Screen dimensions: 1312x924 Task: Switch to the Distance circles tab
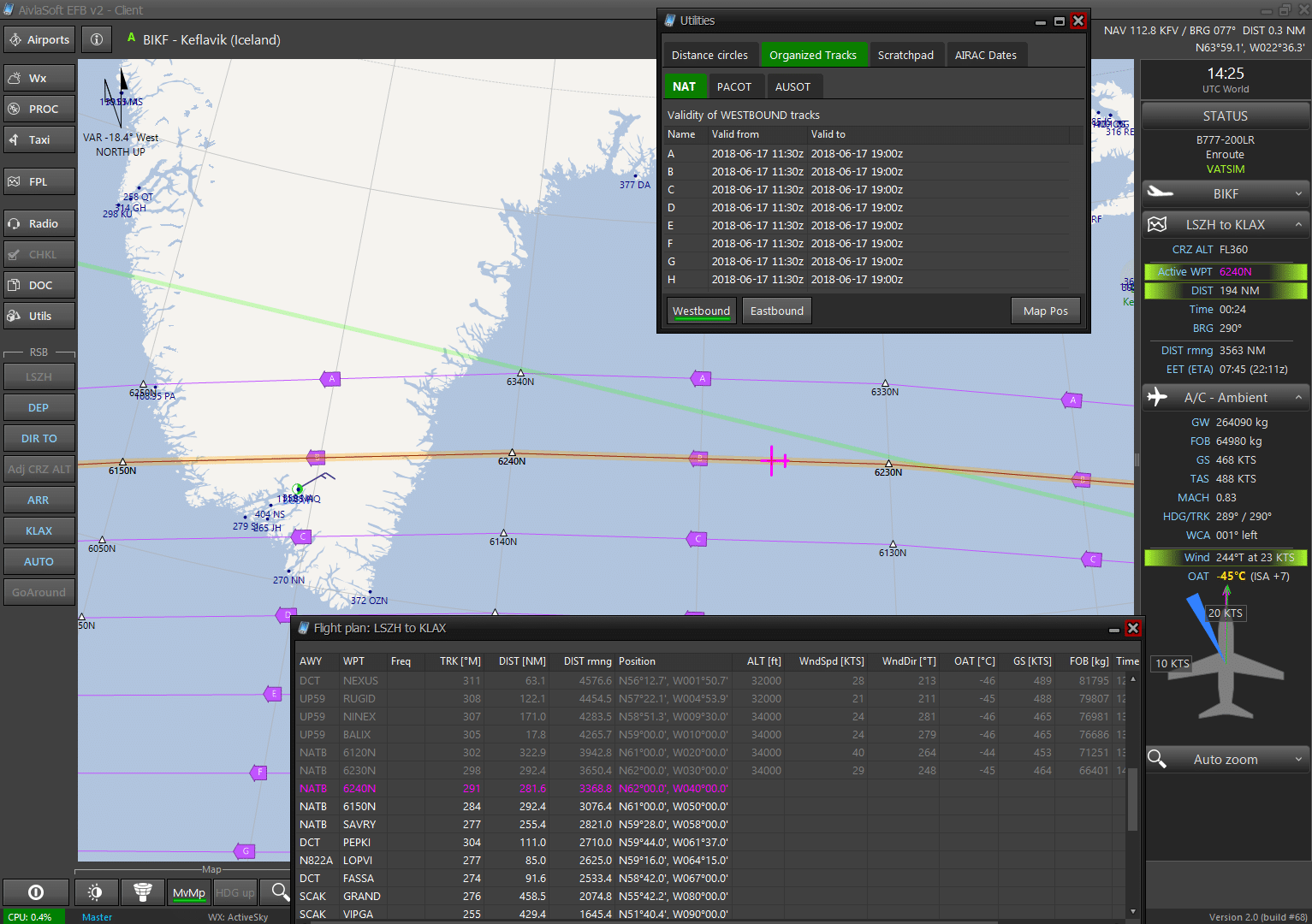tap(709, 55)
